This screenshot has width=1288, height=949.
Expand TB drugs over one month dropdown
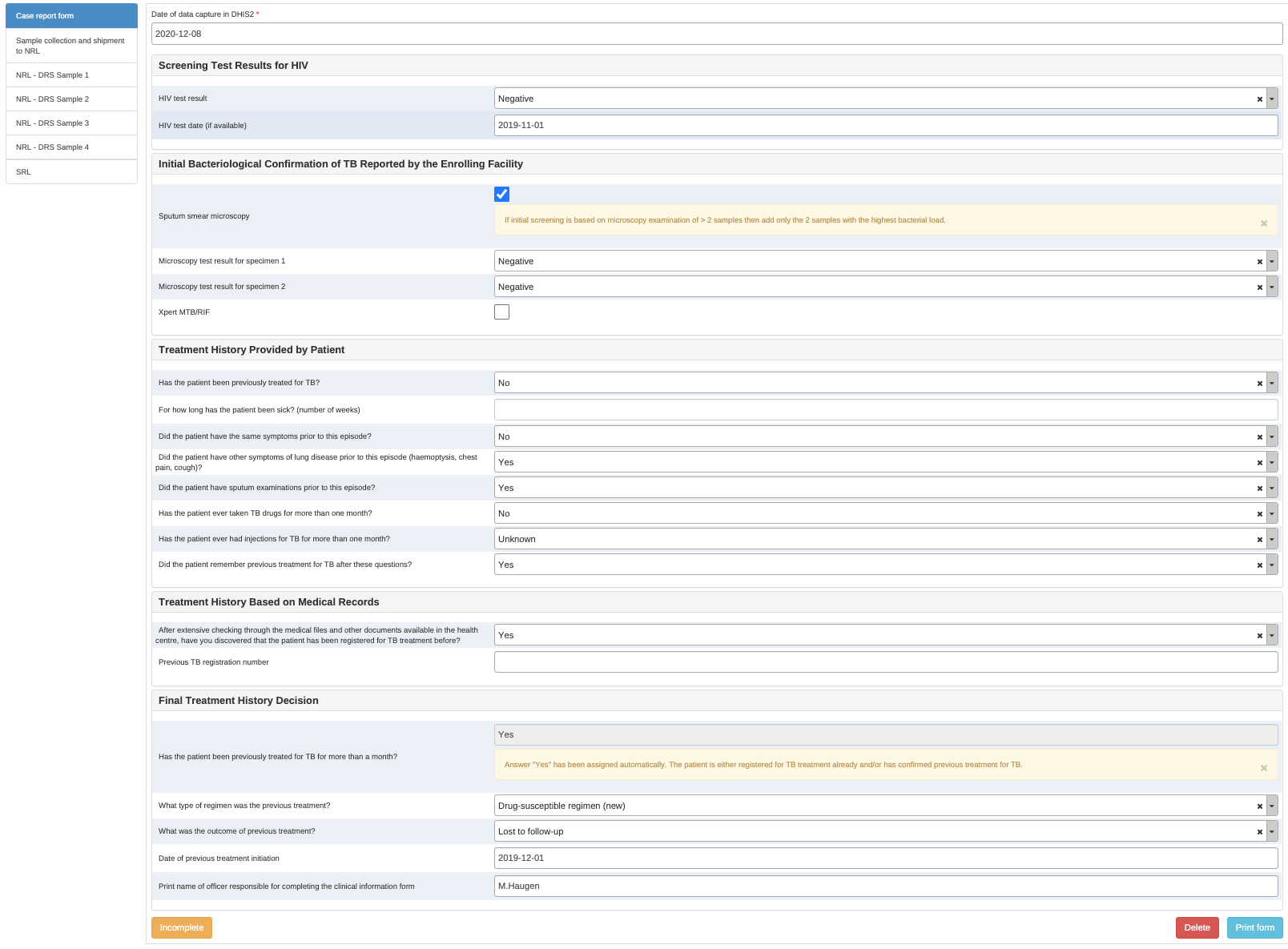pyautogui.click(x=1272, y=513)
